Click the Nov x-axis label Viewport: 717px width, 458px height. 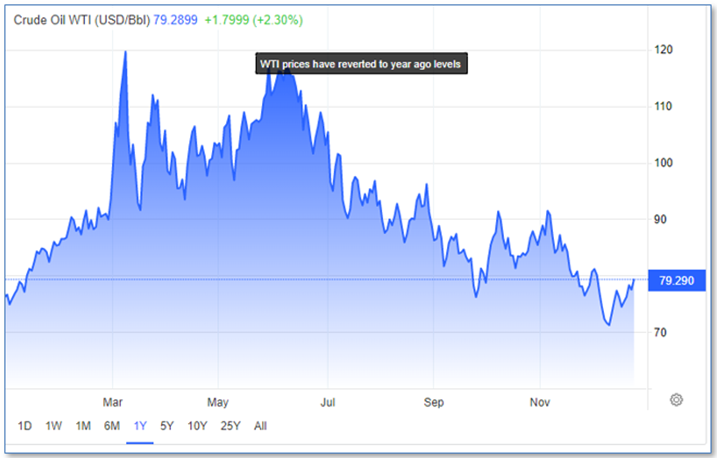point(540,402)
